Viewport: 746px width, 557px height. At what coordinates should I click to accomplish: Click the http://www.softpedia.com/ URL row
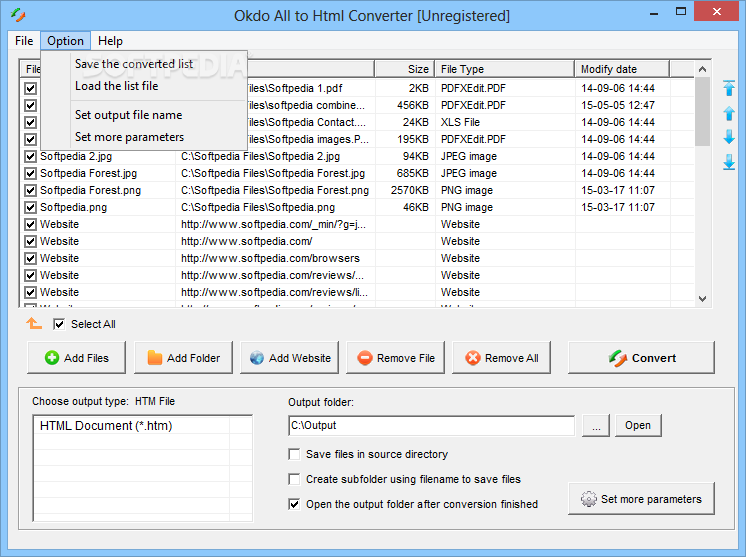[x=246, y=241]
